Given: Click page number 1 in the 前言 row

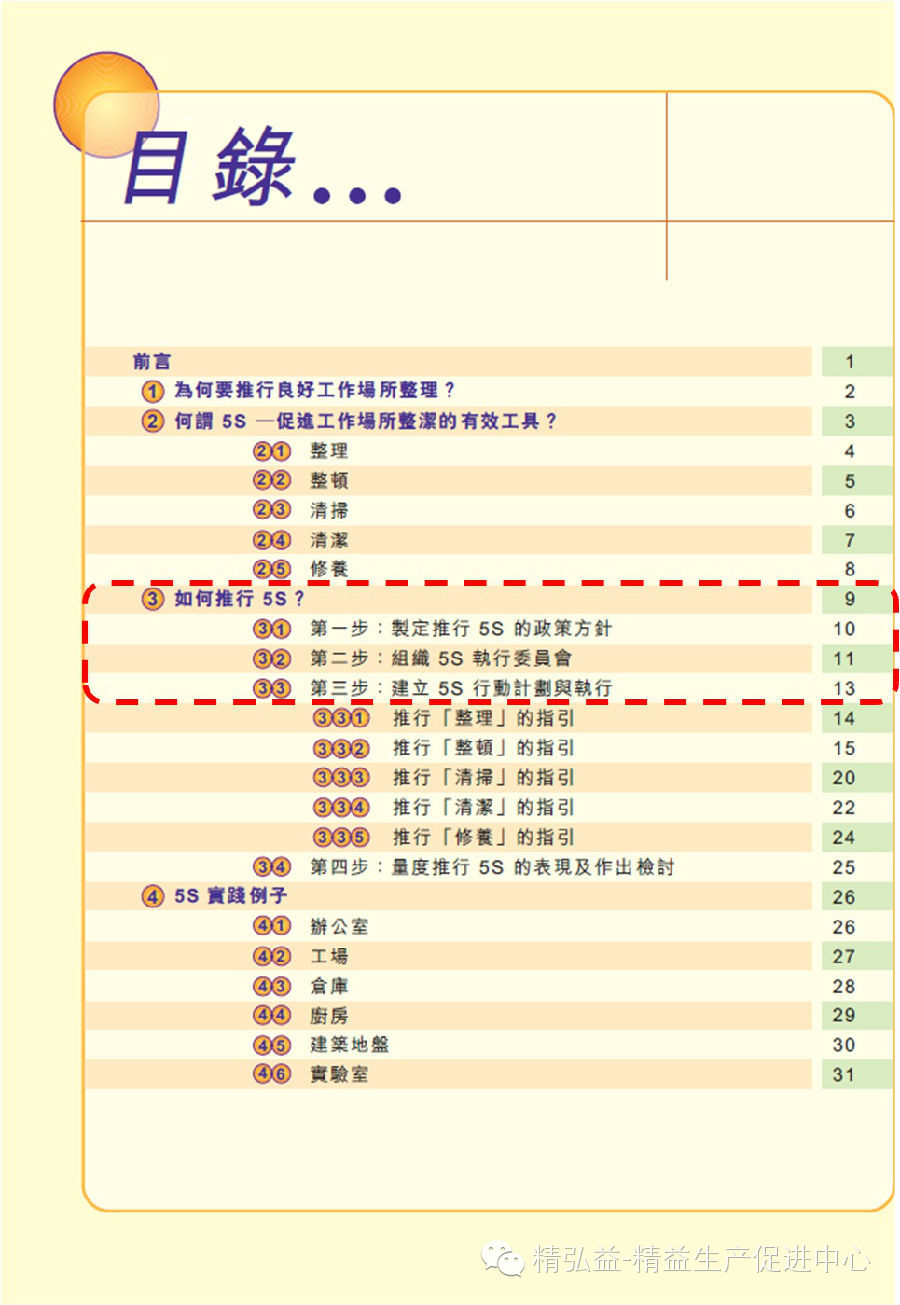Looking at the screenshot, I should pos(849,362).
